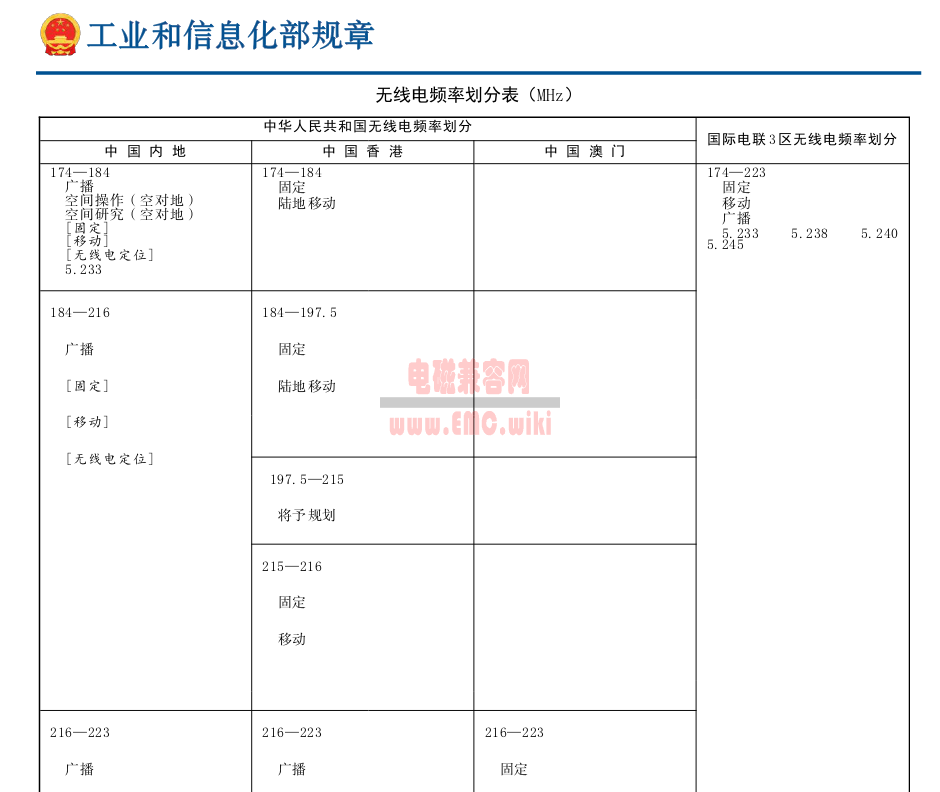Click footnote 5.238 in ITU column
The height and width of the screenshot is (792, 940).
809,234
